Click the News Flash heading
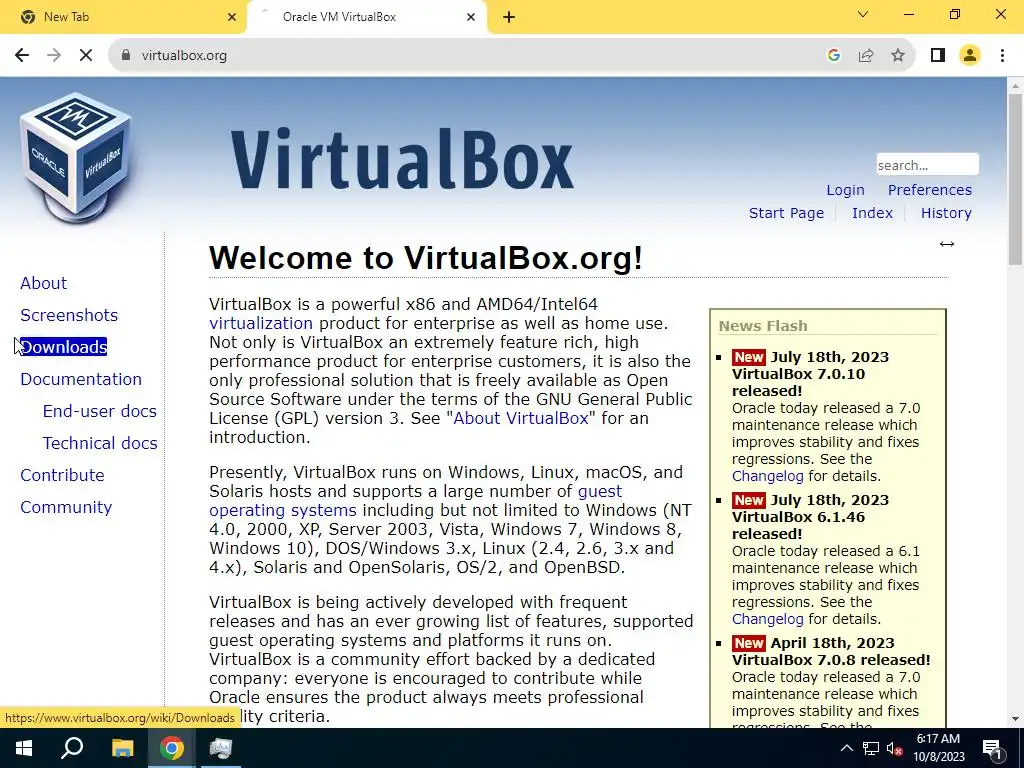This screenshot has width=1024, height=768. pyautogui.click(x=763, y=325)
